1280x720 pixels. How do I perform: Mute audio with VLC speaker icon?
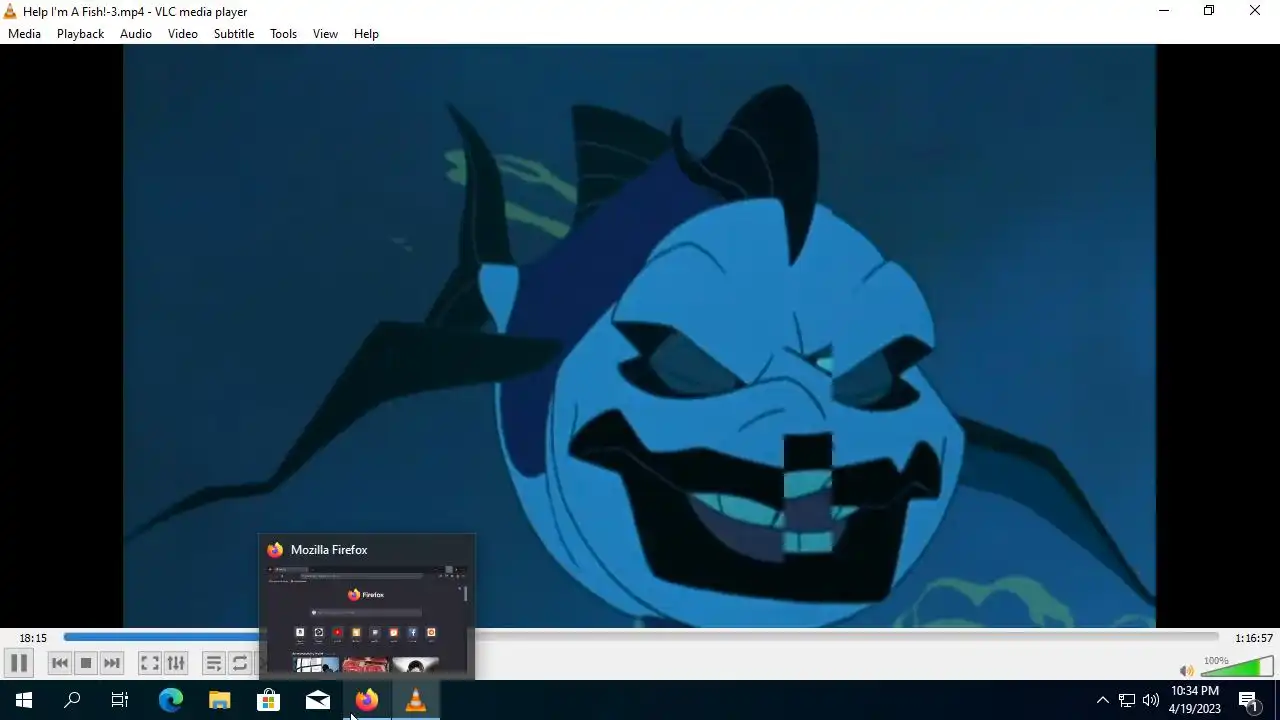click(x=1186, y=671)
